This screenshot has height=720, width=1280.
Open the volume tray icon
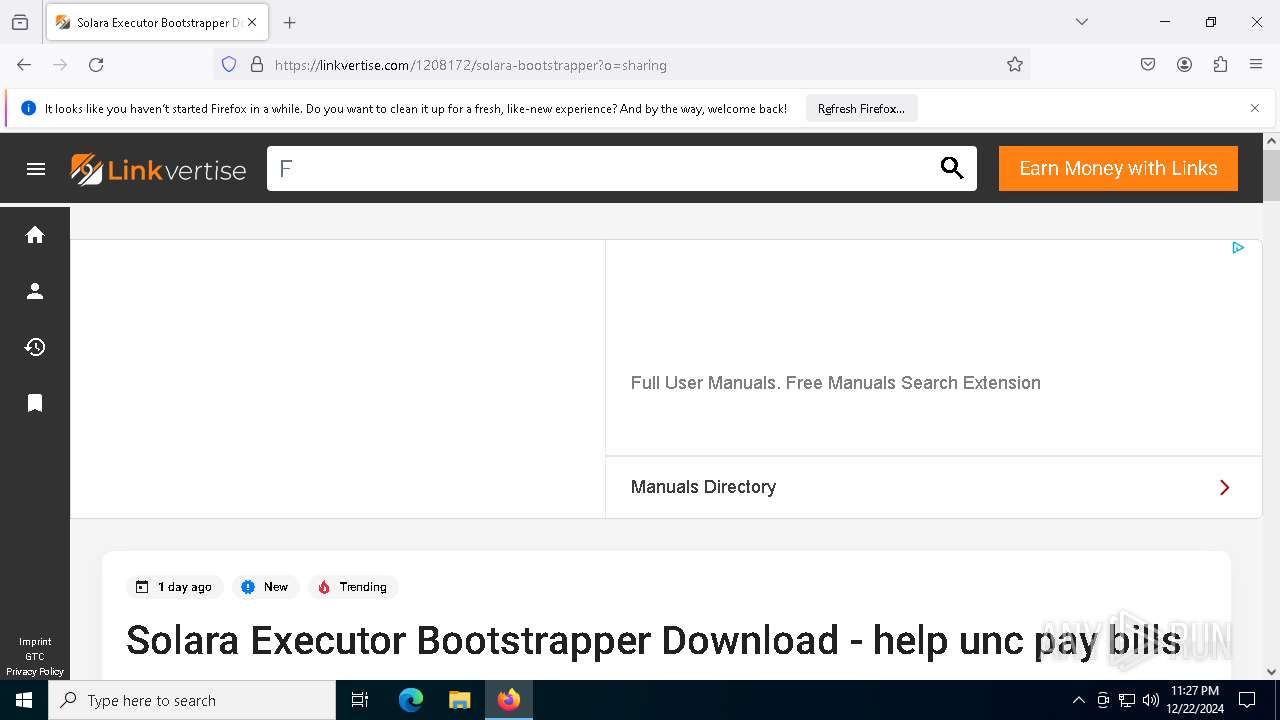coord(1151,700)
